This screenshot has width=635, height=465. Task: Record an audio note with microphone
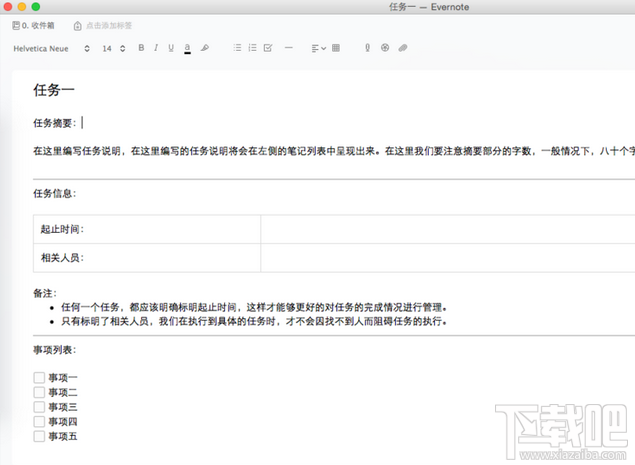(x=367, y=48)
